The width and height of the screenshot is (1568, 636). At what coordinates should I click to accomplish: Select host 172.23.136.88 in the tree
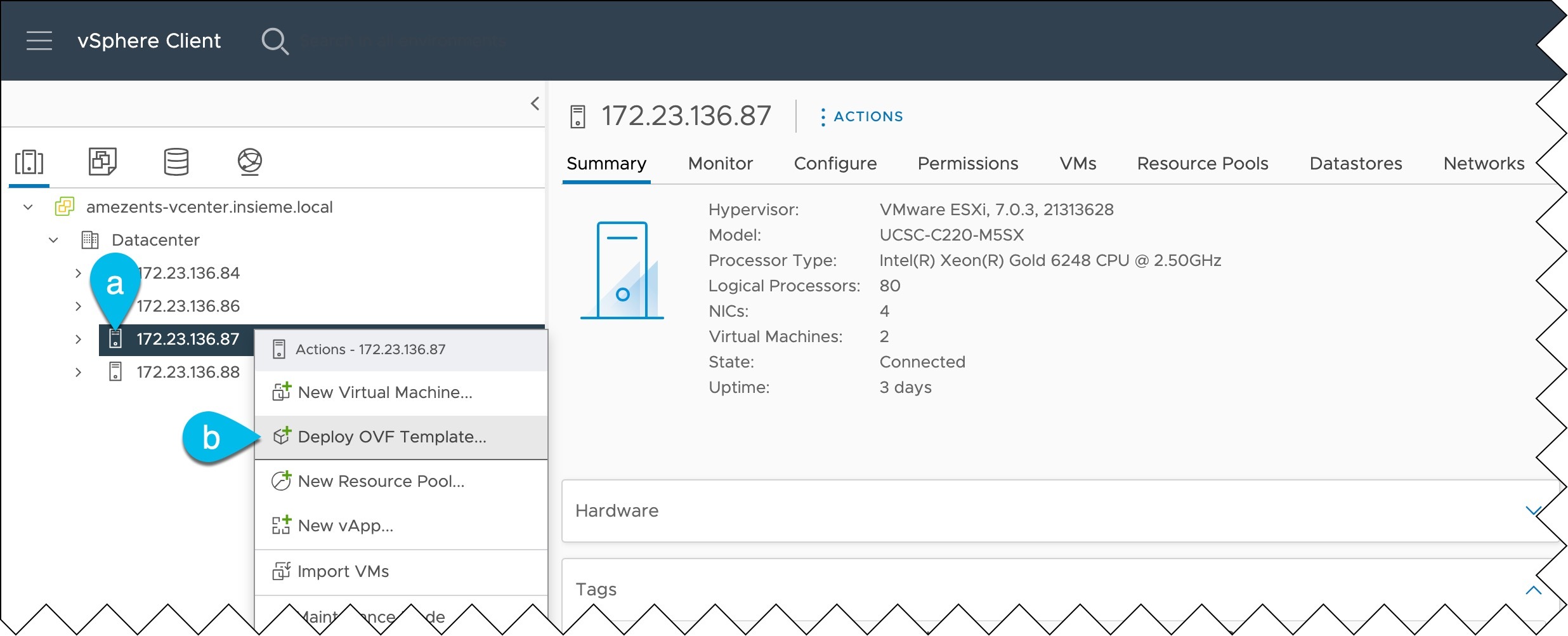(x=188, y=371)
